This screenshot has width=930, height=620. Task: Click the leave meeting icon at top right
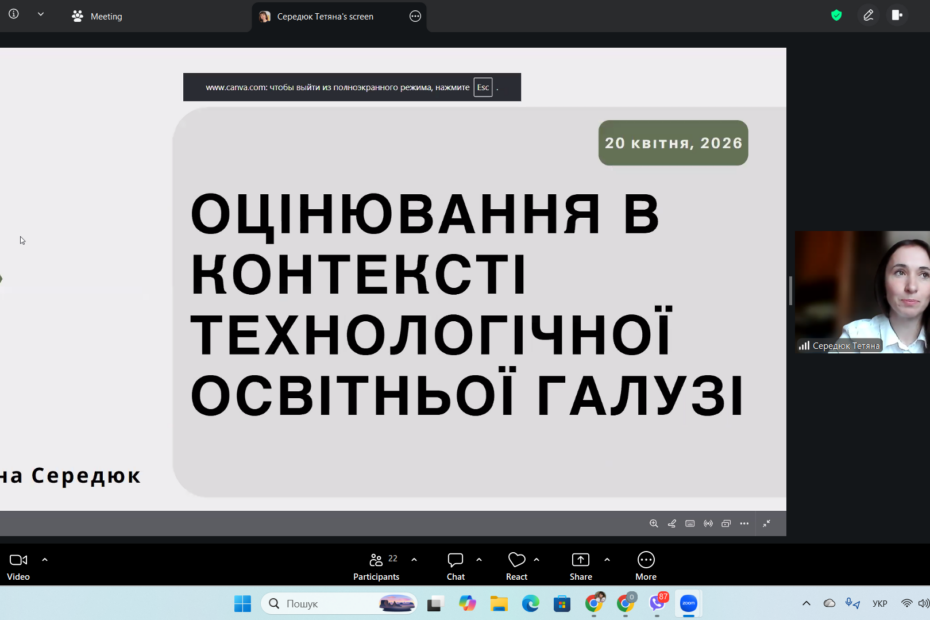pos(897,15)
